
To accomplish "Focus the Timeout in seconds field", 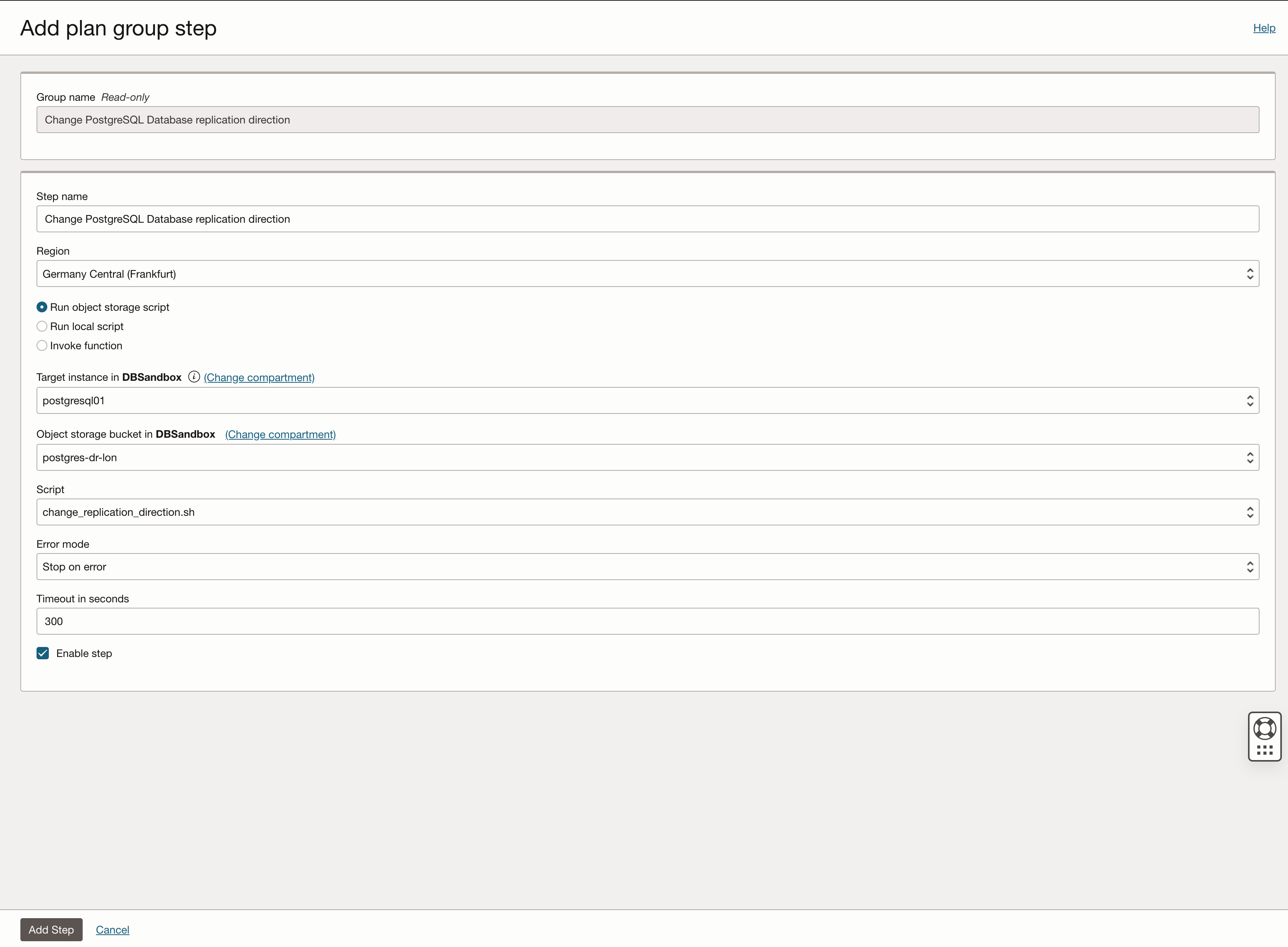I will (x=647, y=622).
